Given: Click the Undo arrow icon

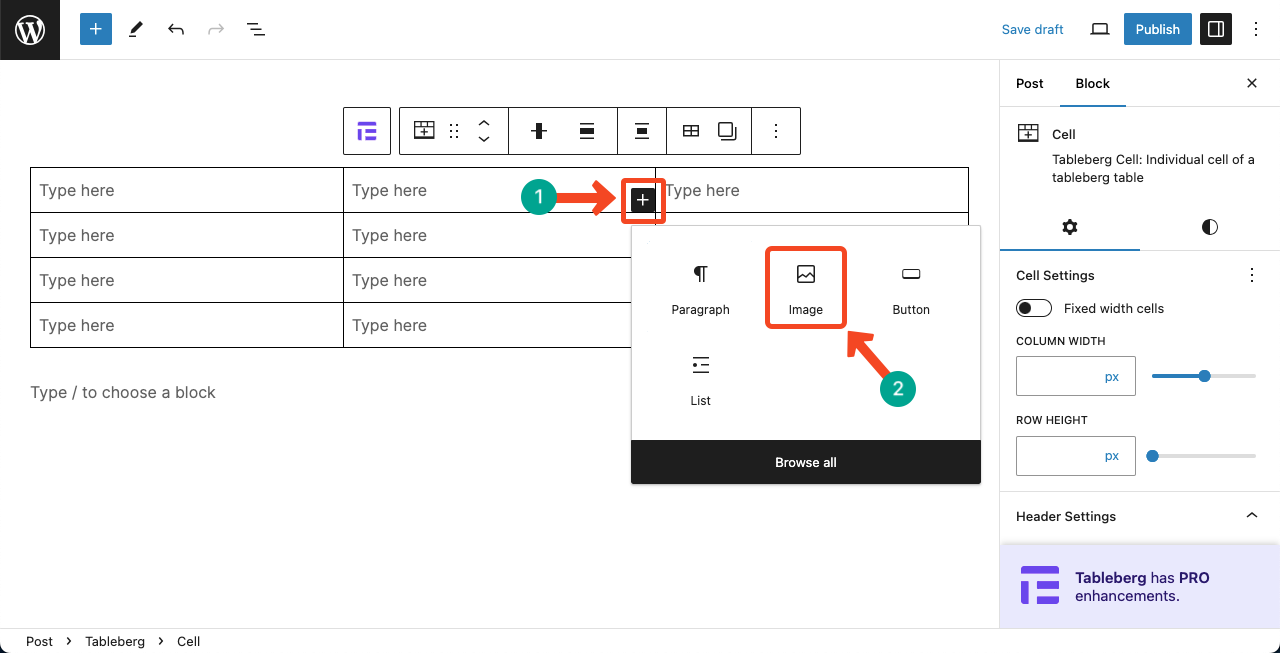Looking at the screenshot, I should click(x=176, y=30).
